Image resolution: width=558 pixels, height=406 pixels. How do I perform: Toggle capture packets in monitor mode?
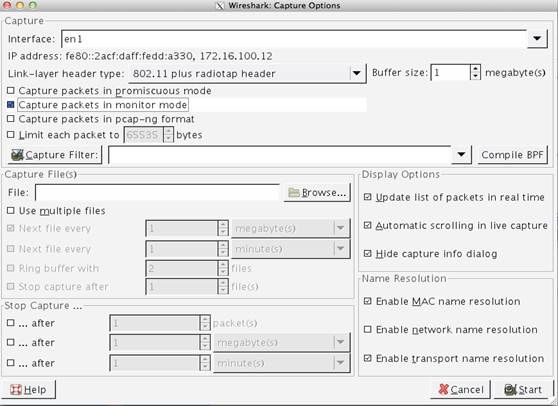11,105
